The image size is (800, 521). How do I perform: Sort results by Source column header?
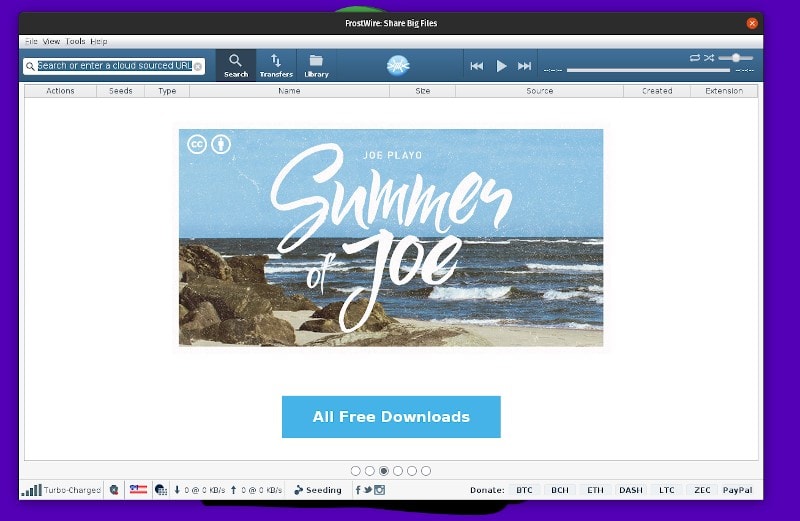pos(539,91)
